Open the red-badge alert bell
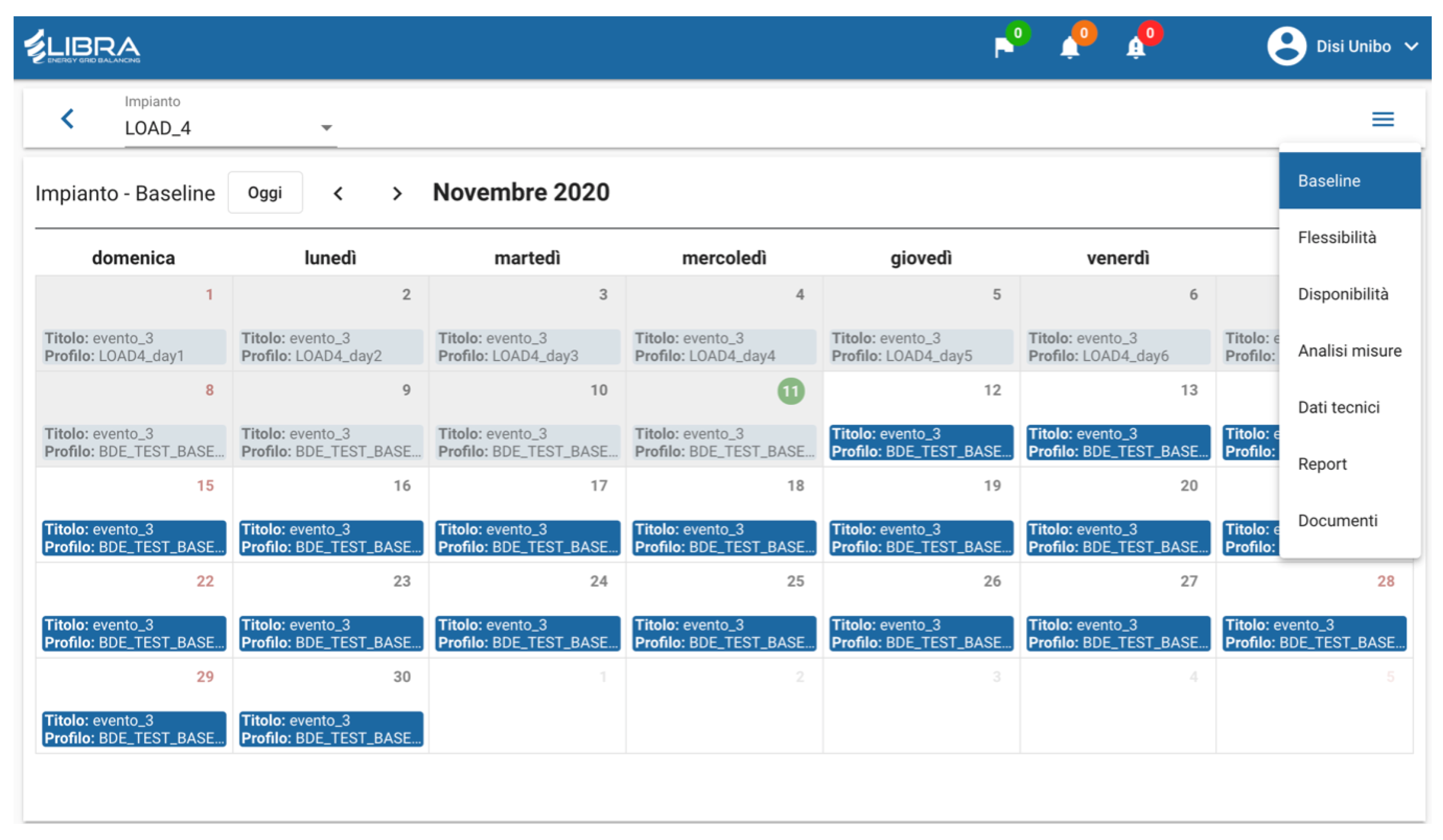Viewport: 1443px width, 840px height. 1136,48
